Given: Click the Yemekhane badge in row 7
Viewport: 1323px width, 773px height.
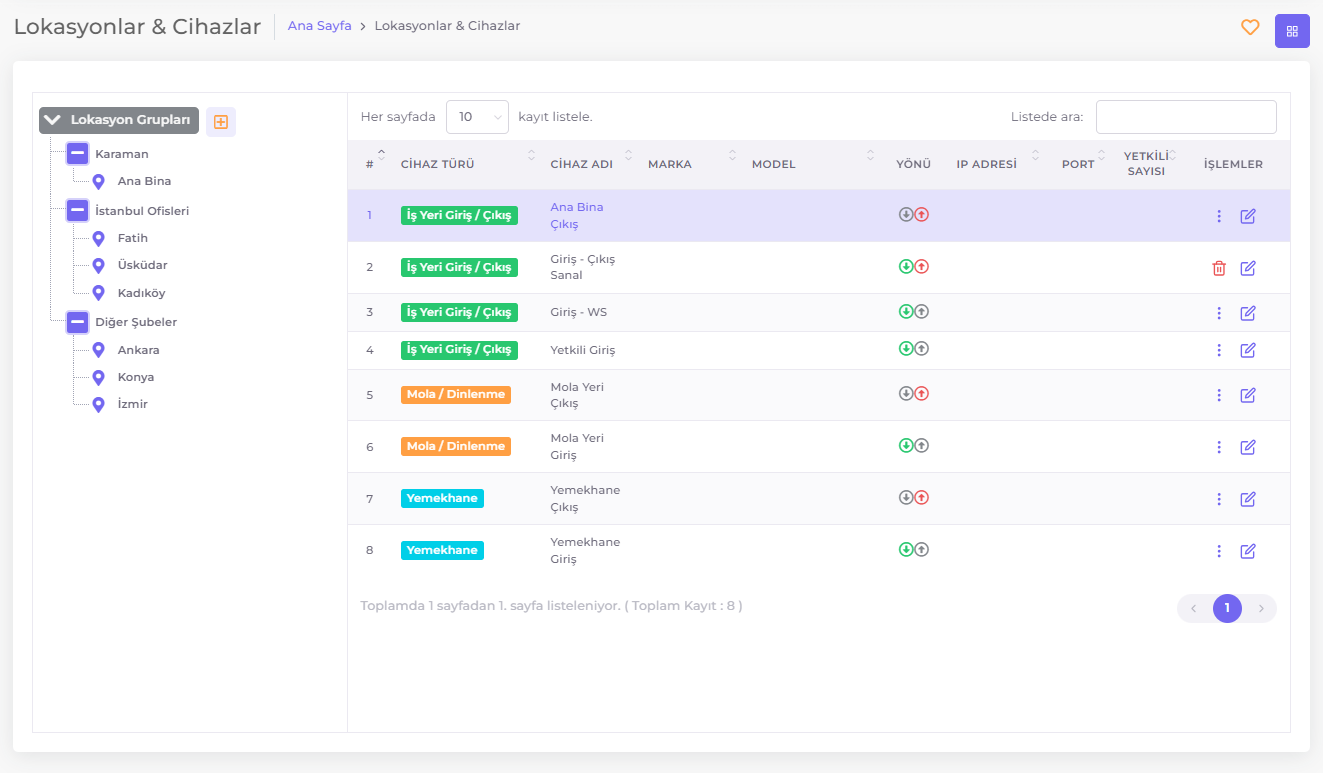Looking at the screenshot, I should point(442,498).
